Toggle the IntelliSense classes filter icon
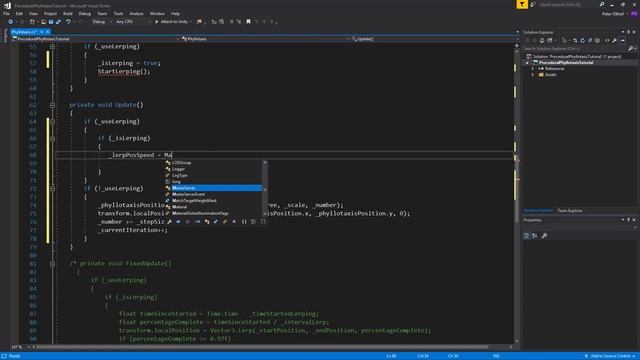Screen dimensions: 640x360 [207, 222]
